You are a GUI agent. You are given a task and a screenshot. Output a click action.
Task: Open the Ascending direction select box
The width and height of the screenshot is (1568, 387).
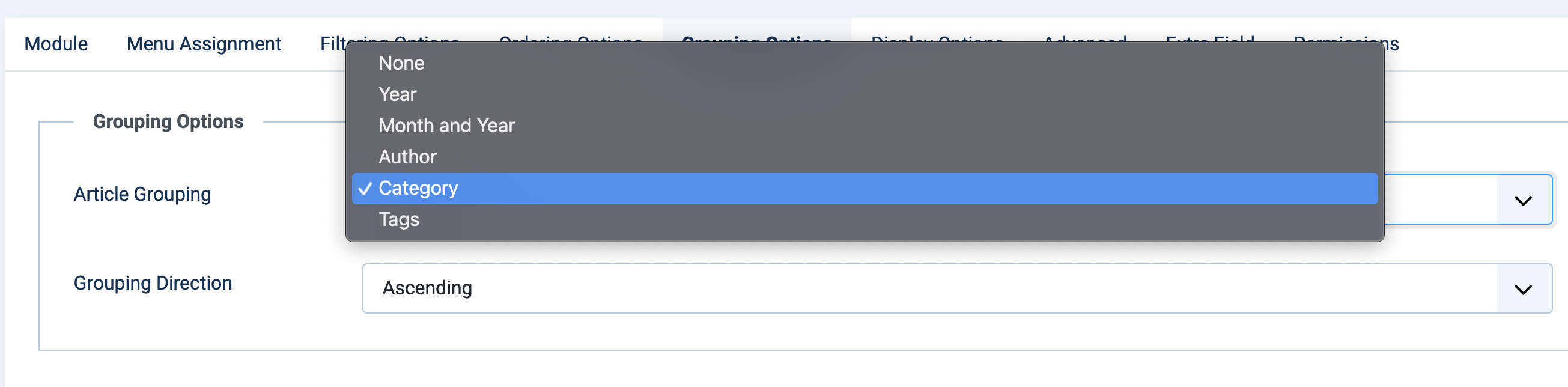pos(957,288)
